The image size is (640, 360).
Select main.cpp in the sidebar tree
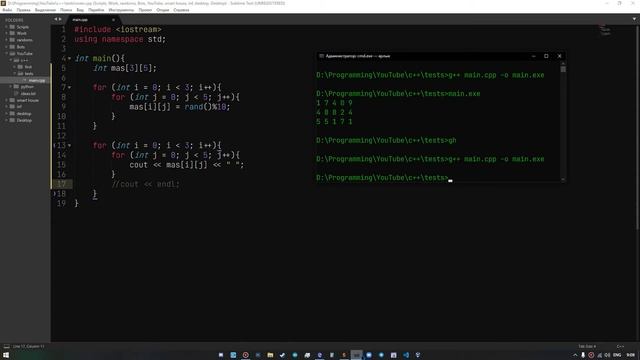(37, 80)
